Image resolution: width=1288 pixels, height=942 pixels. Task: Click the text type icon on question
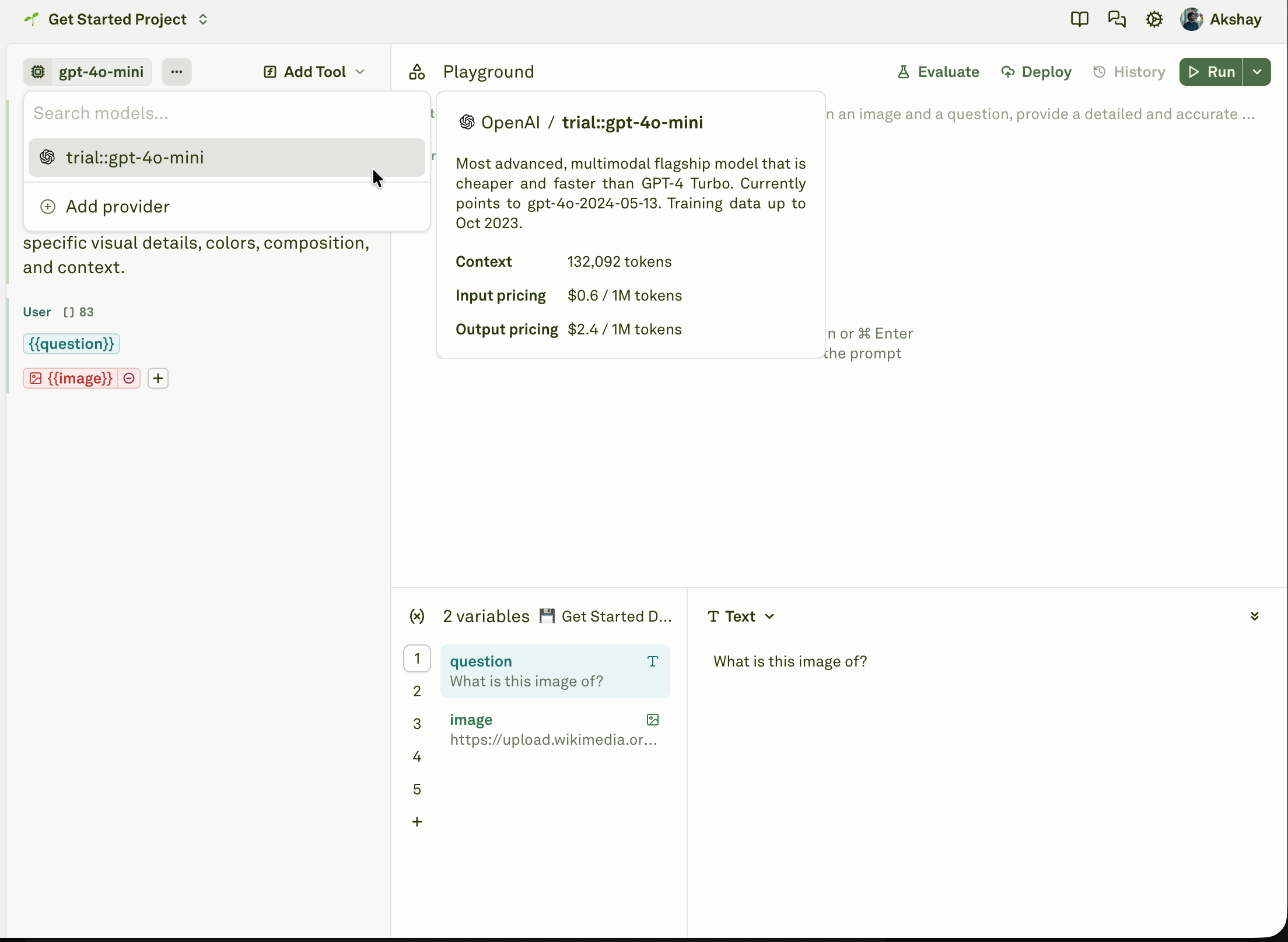tap(653, 661)
